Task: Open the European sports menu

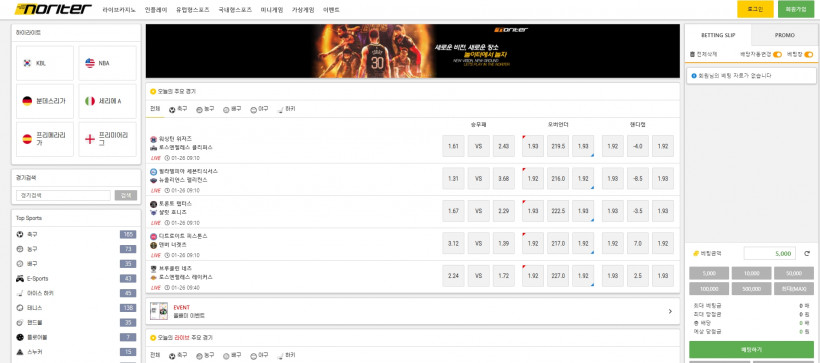Action: click(x=192, y=9)
